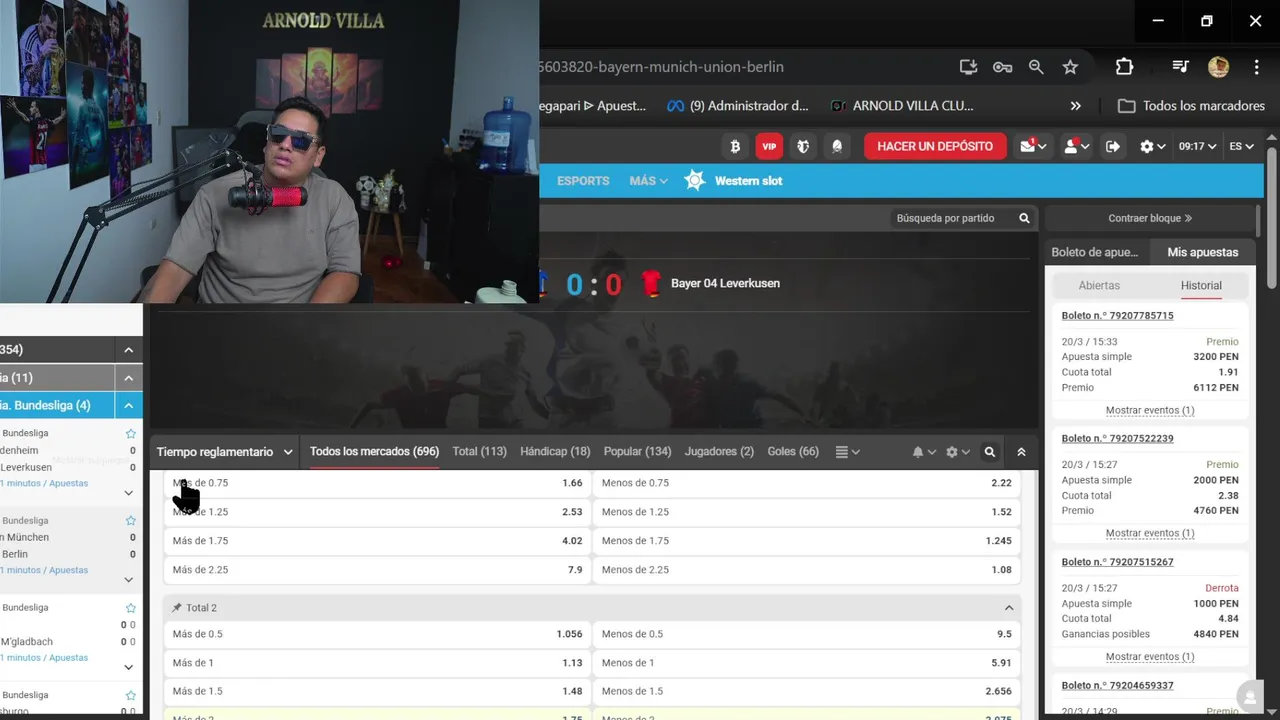The height and width of the screenshot is (720, 1280).
Task: Select the Mis apuestas tab
Action: (x=1203, y=252)
